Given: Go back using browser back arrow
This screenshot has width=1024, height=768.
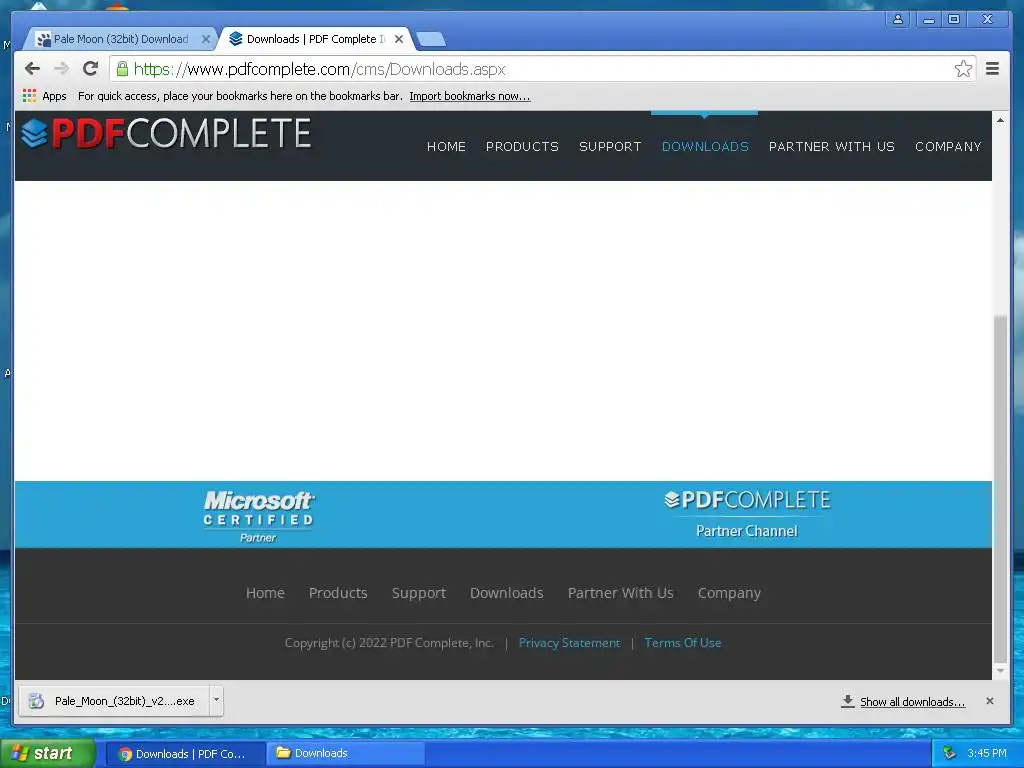Looking at the screenshot, I should click(32, 69).
